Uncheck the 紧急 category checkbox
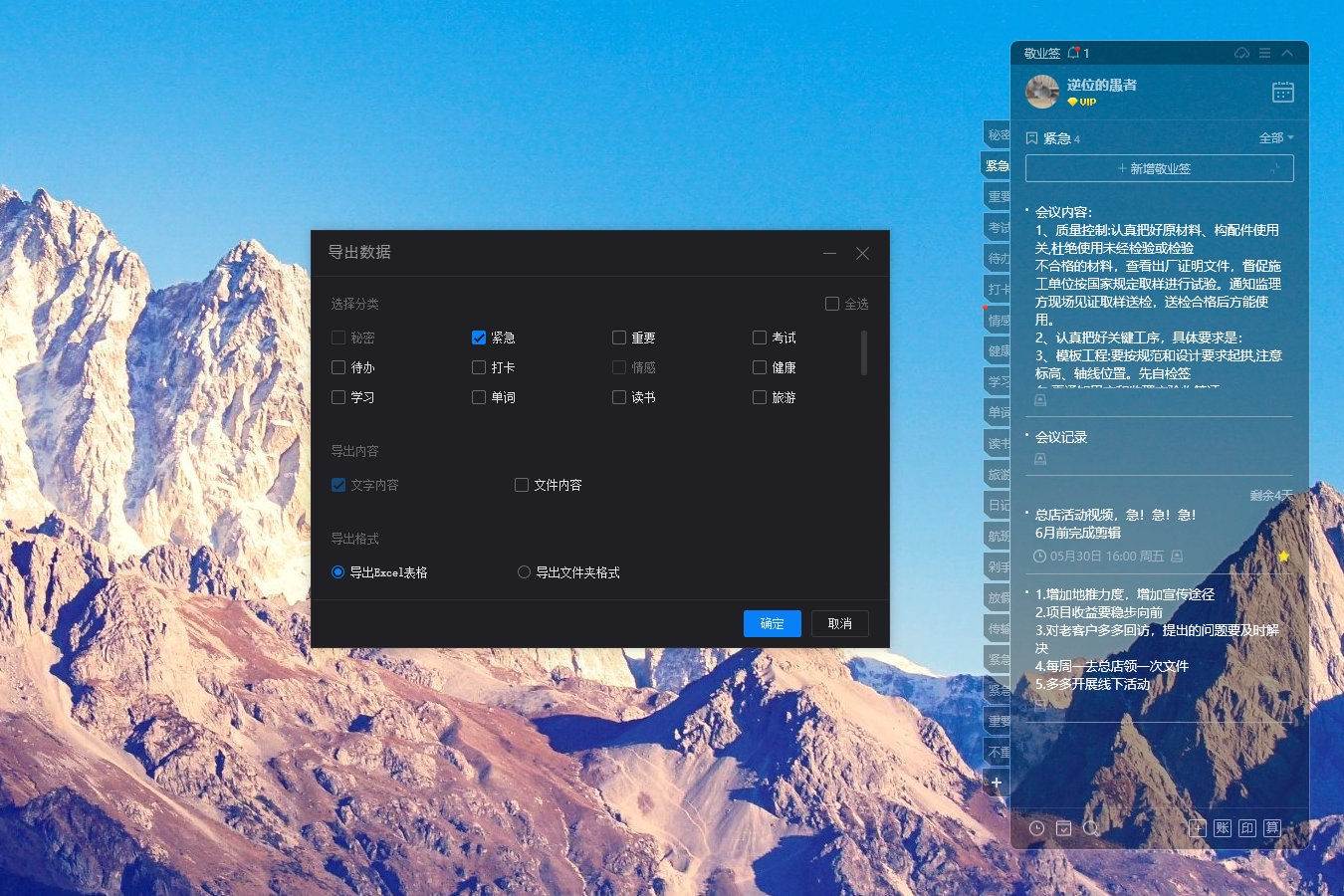Image resolution: width=1344 pixels, height=896 pixels. coord(479,337)
